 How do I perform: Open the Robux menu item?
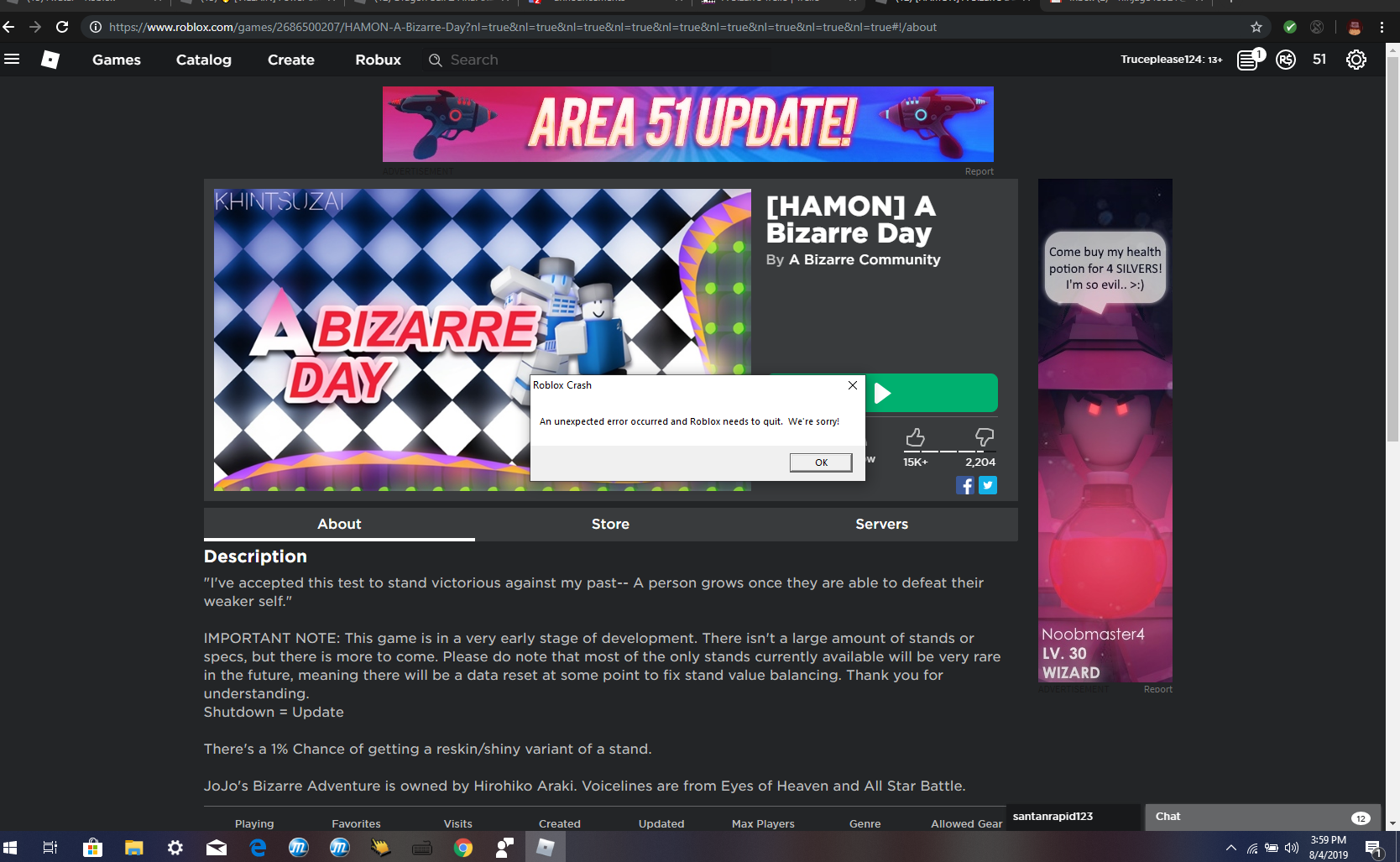coord(378,60)
